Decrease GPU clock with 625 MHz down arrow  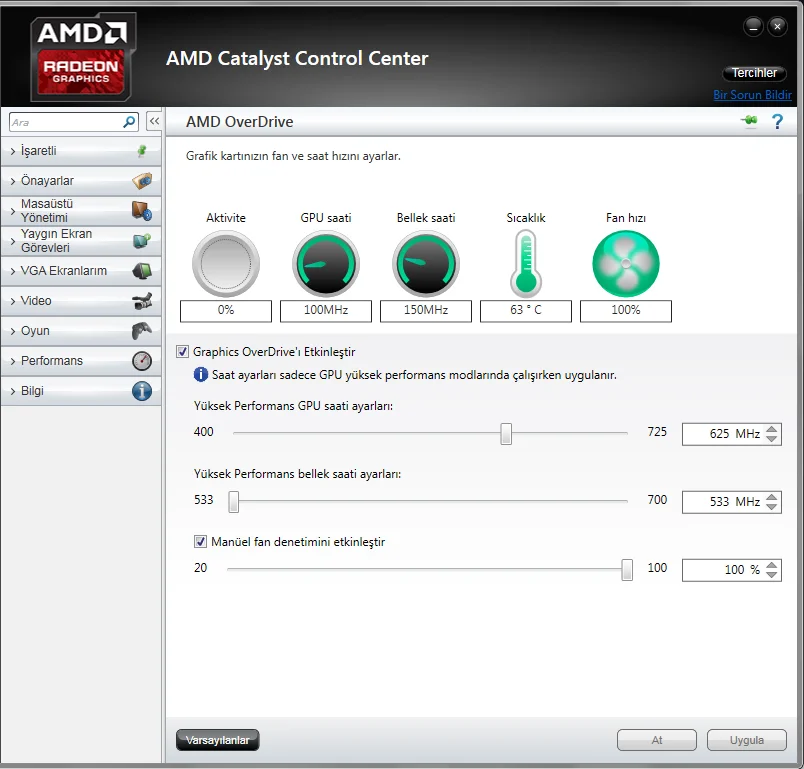click(x=772, y=439)
